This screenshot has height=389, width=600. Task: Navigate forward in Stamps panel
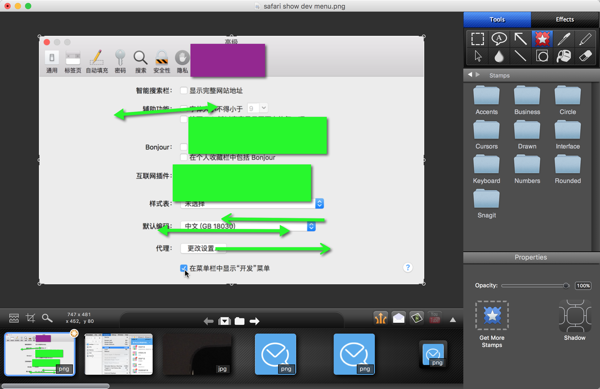point(478,75)
